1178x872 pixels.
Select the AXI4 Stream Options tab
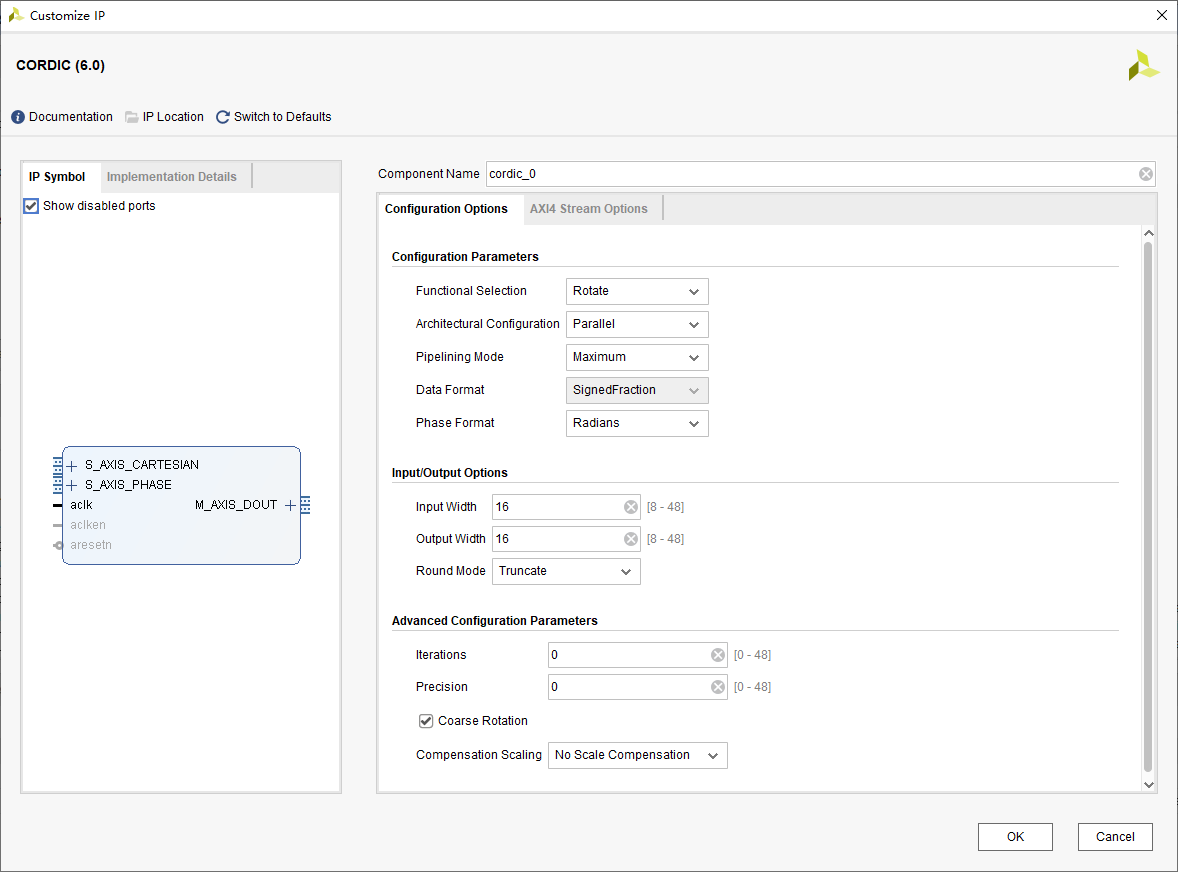point(588,209)
